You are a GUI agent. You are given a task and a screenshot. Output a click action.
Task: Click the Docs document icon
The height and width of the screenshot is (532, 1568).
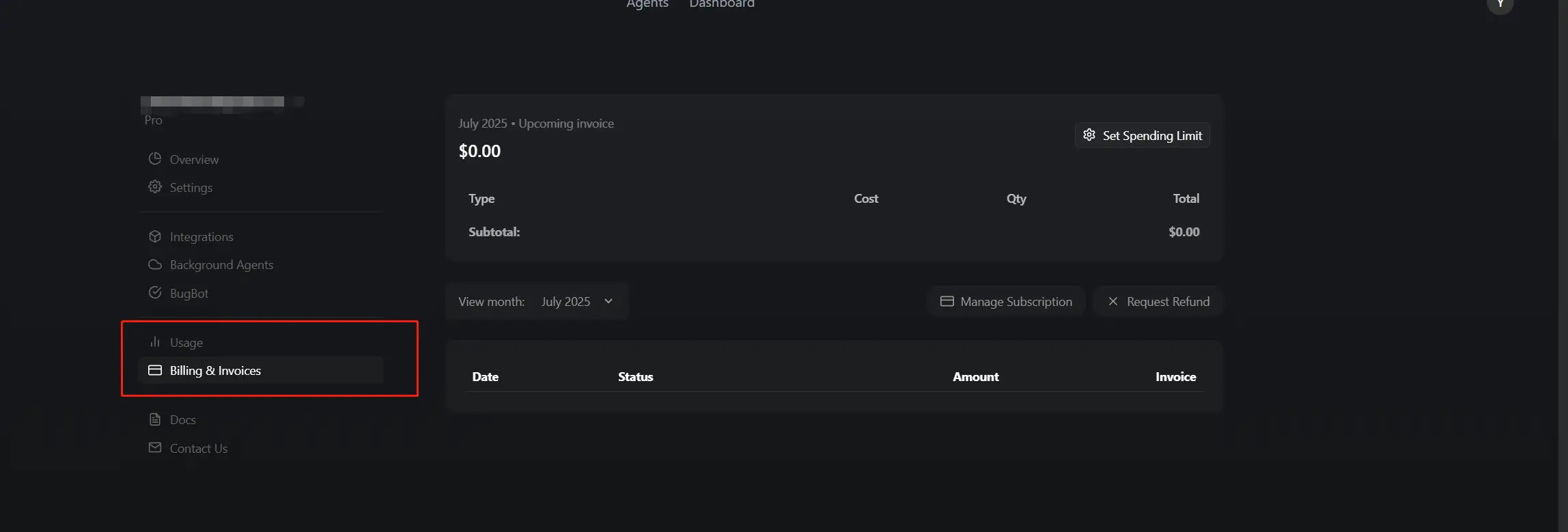155,419
